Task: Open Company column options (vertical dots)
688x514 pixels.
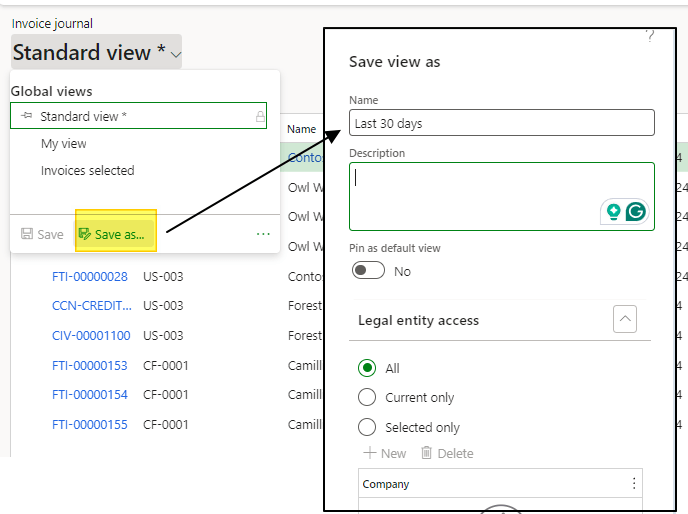Action: (x=633, y=484)
